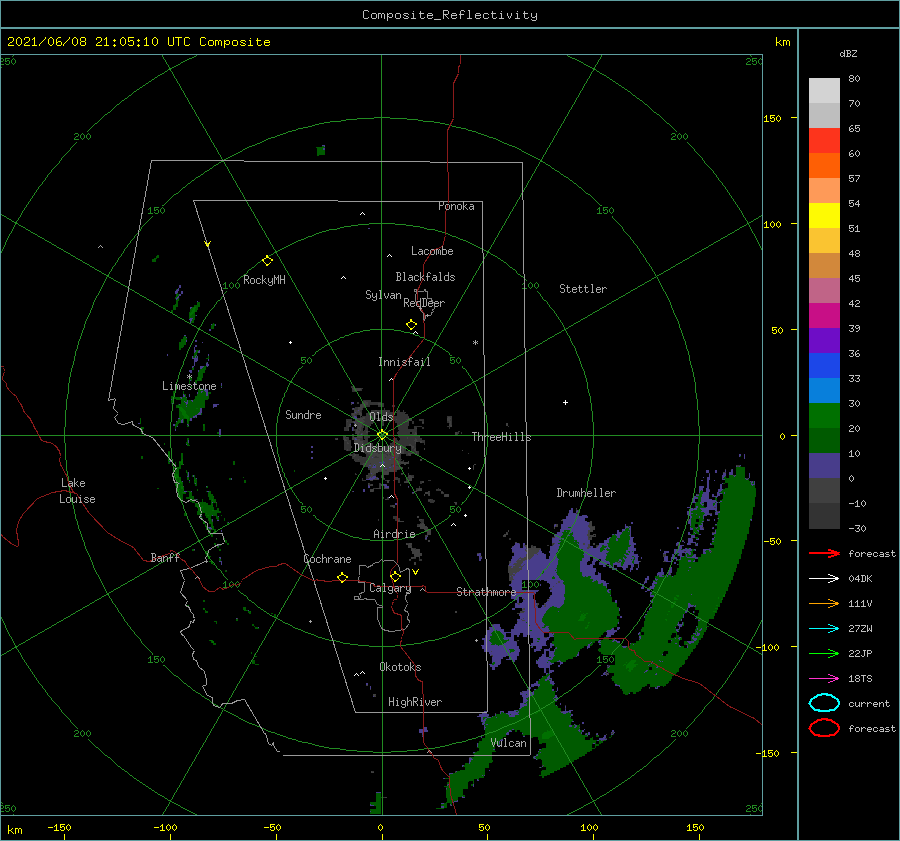The image size is (900, 841).
Task: Click the Okotoks label
Action: tap(400, 667)
